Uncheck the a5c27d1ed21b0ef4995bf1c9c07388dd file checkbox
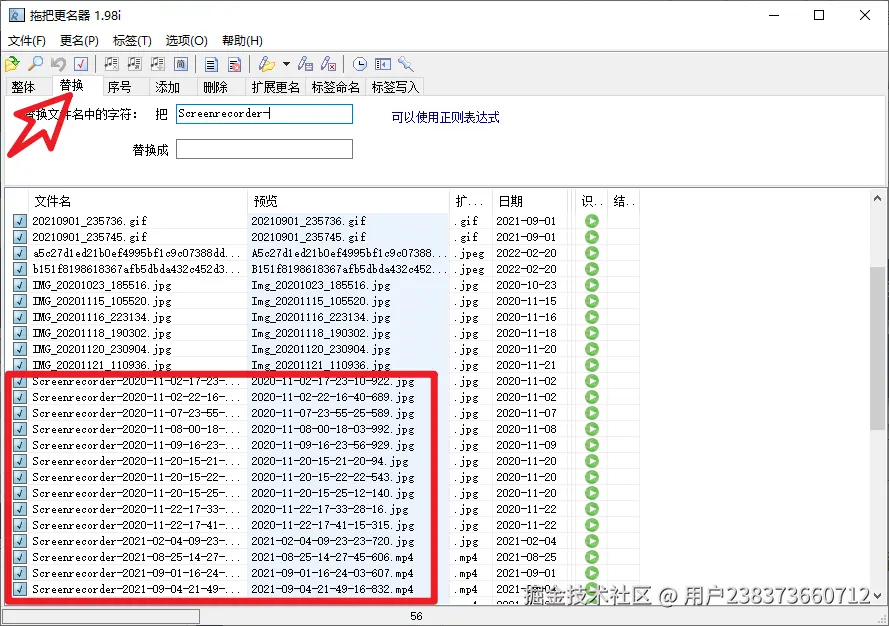 coord(20,253)
